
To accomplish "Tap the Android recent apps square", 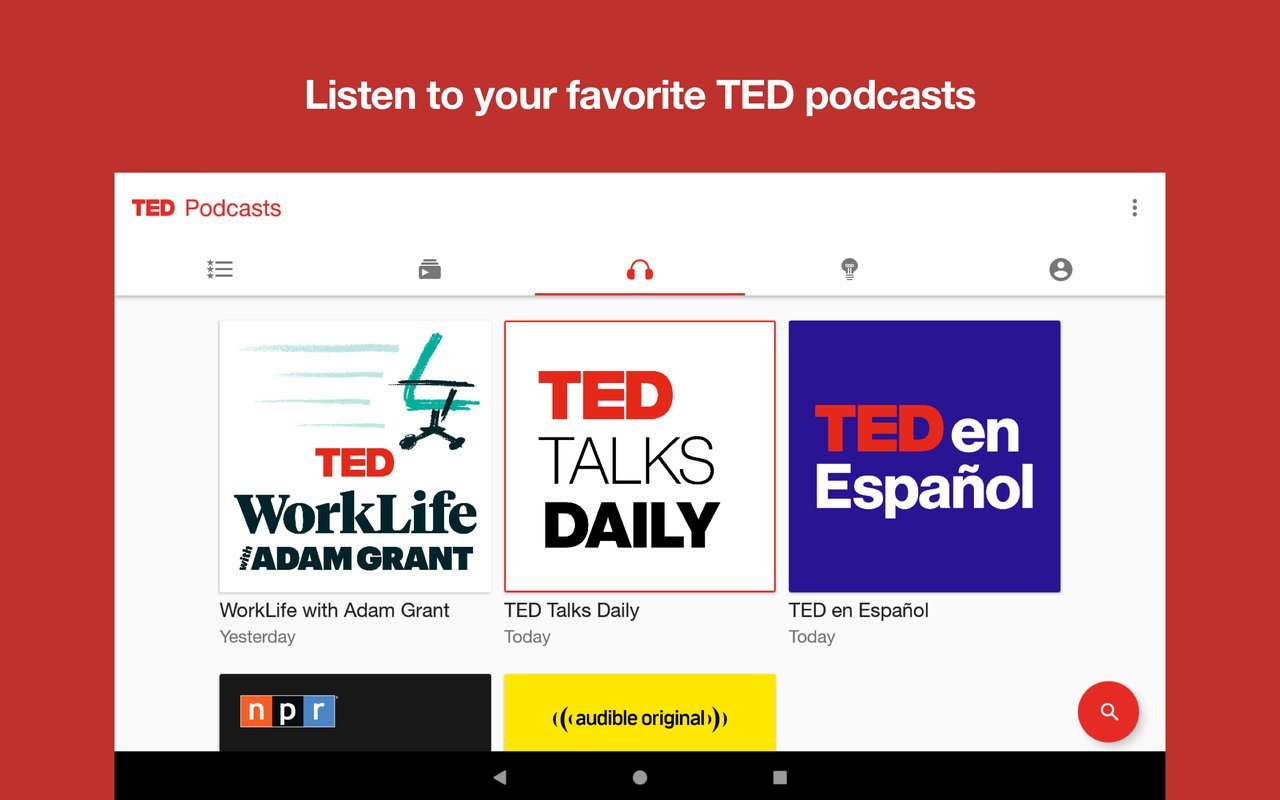I will point(780,777).
